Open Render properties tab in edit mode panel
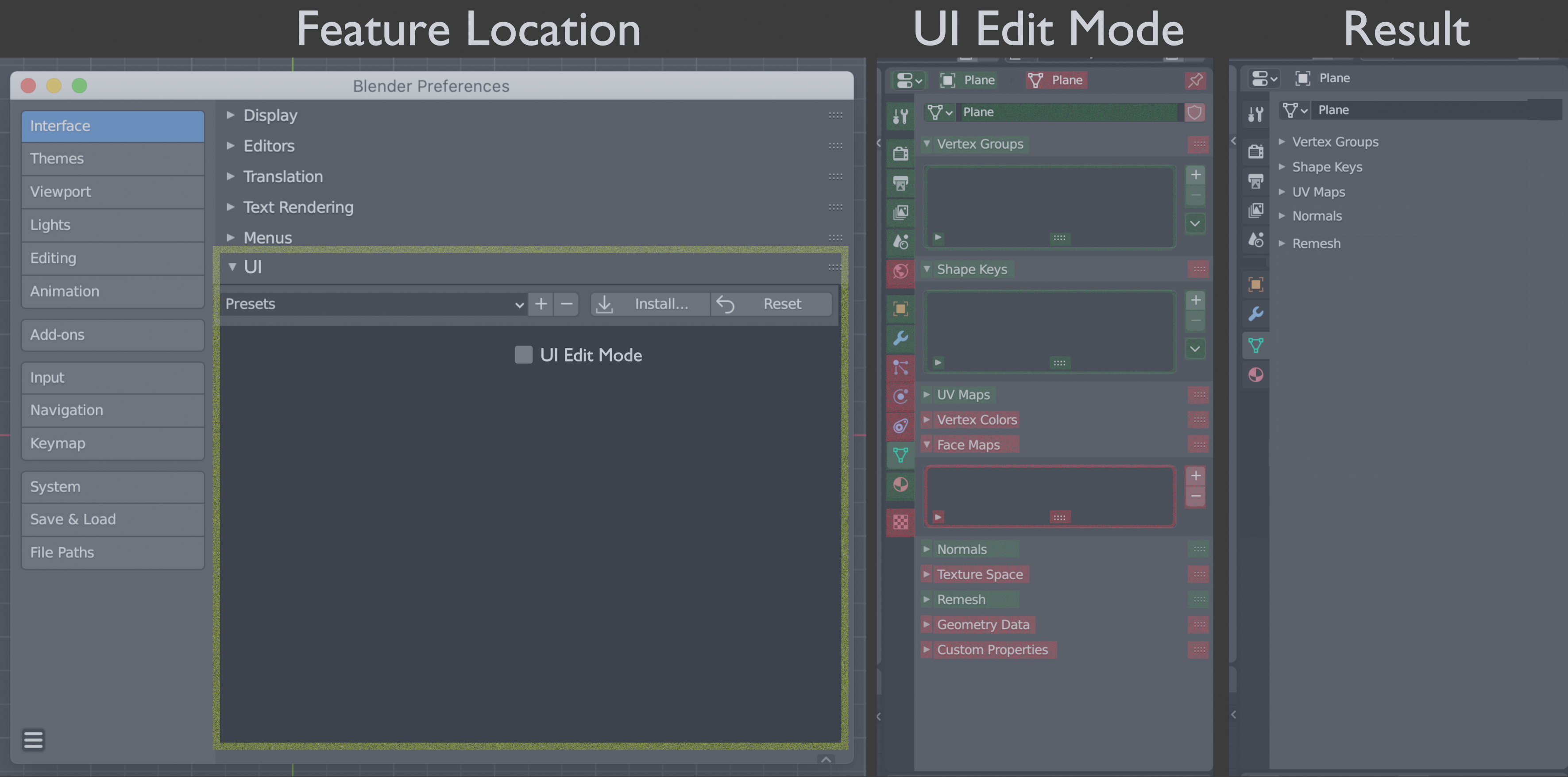The width and height of the screenshot is (1568, 777). coord(900,153)
